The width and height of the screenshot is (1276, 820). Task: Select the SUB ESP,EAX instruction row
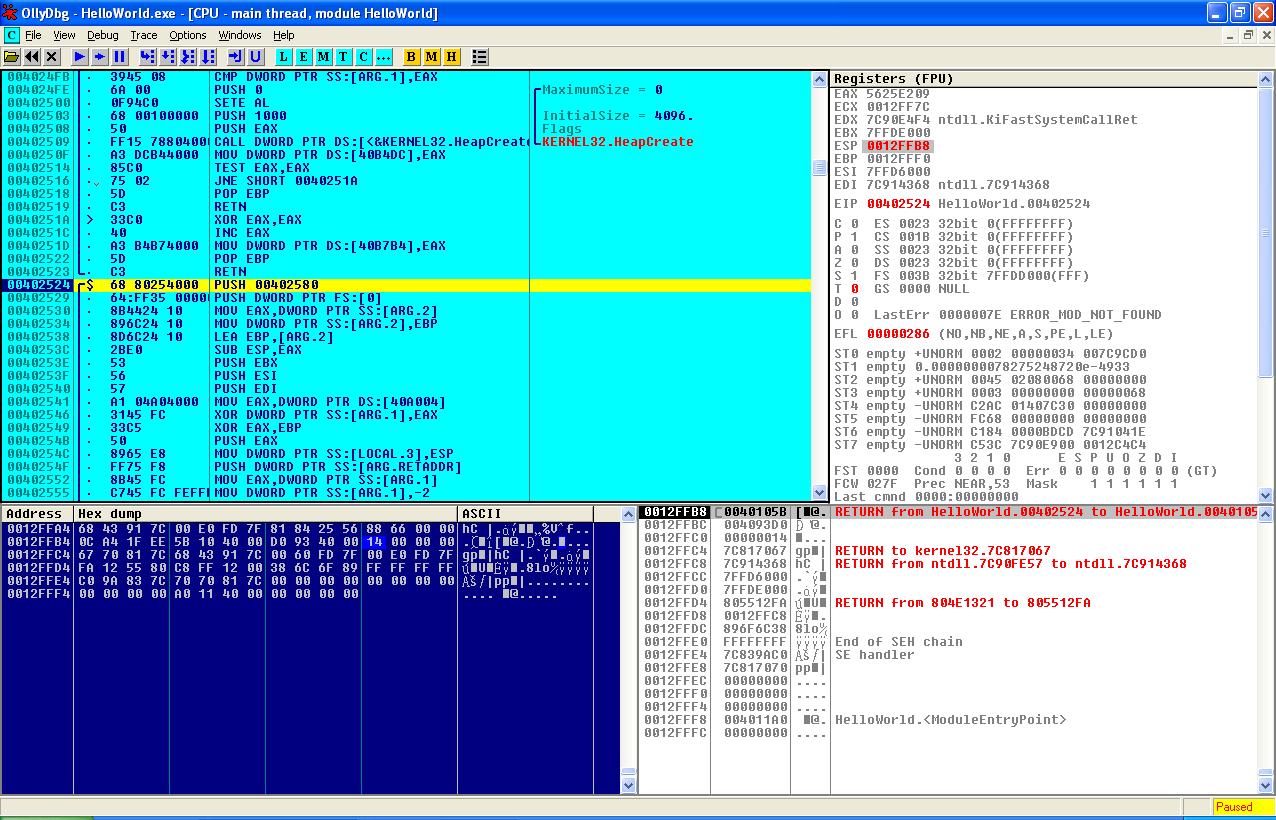click(407, 350)
